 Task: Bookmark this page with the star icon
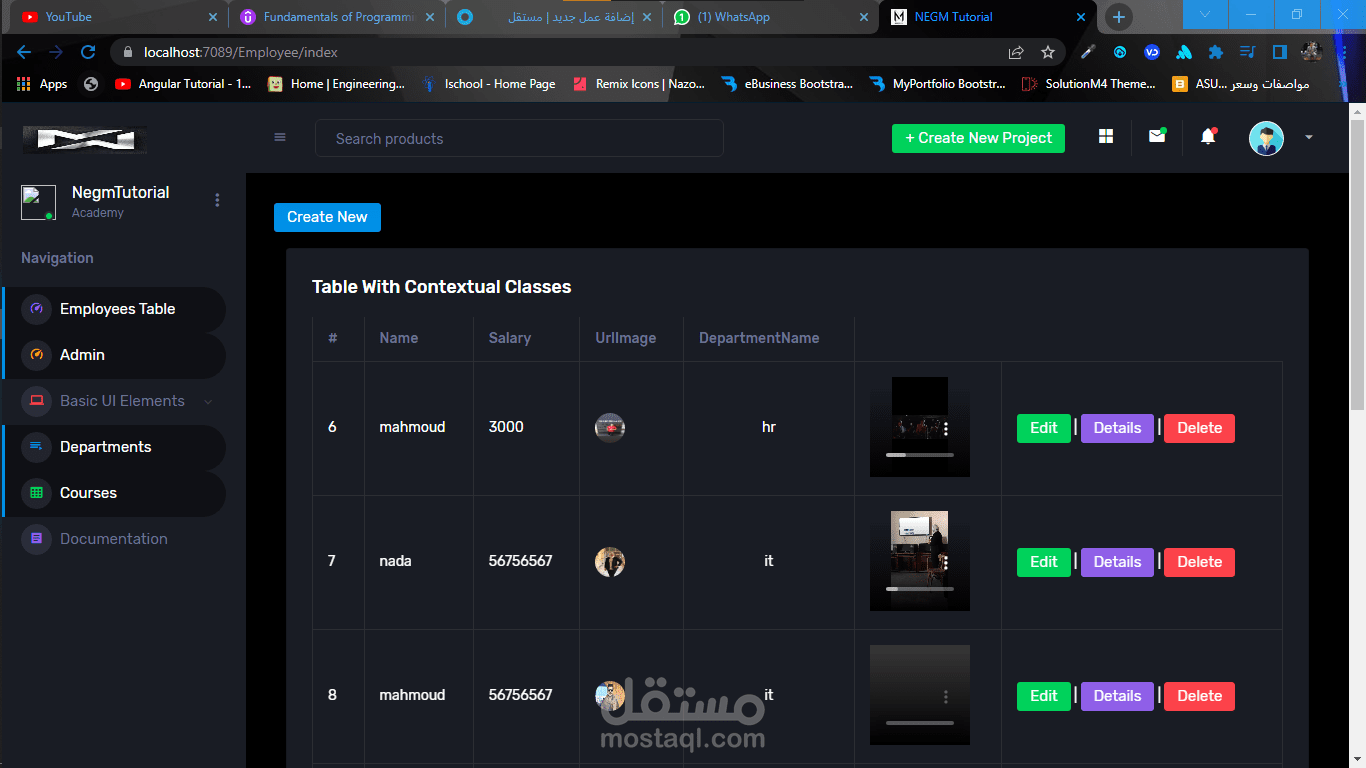click(x=1048, y=52)
